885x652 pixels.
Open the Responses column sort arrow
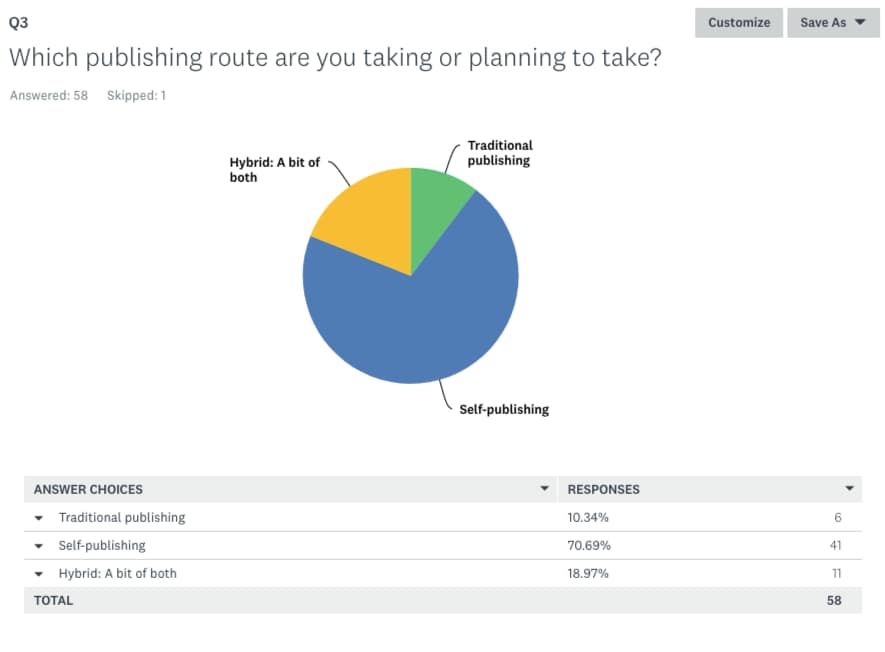[x=849, y=488]
